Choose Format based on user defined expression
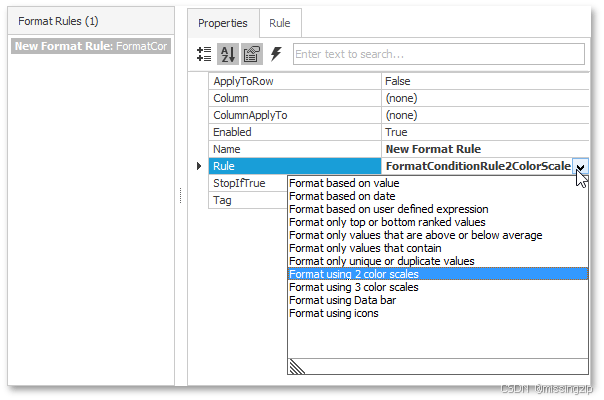Viewport: 604px width, 400px height. [438, 209]
